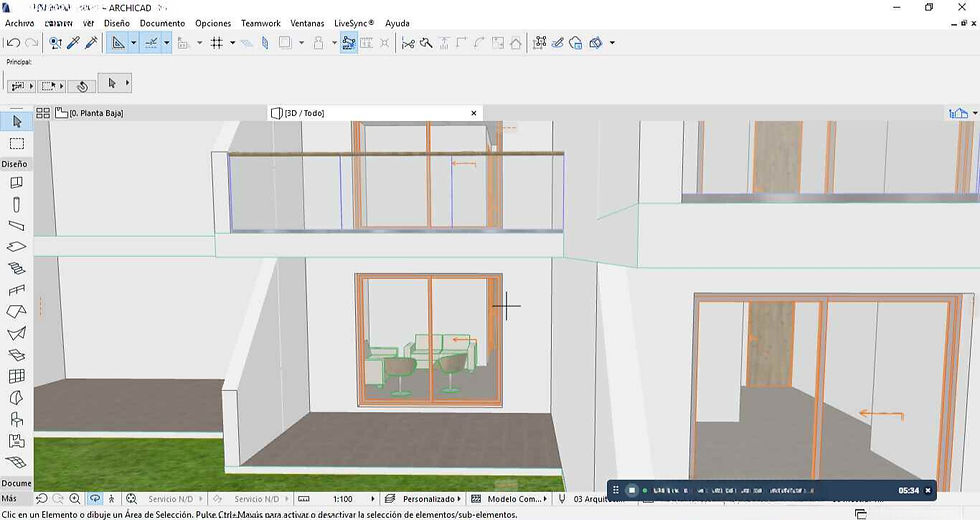Screen dimensions: 980x520
Task: Select the Curtain Wall tool
Action: pos(16,376)
